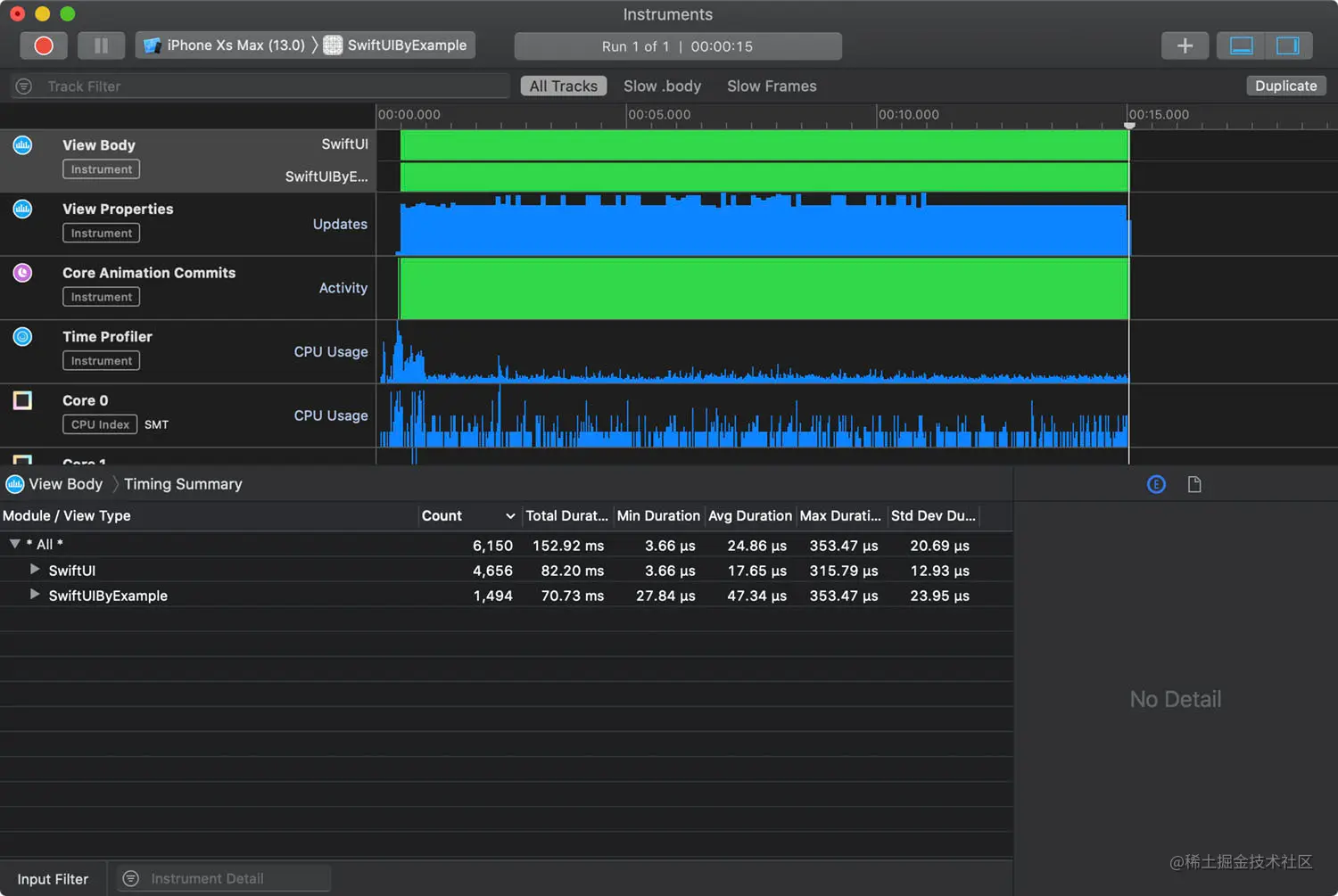Click the SMT label next to CPU Index
Image resolution: width=1338 pixels, height=896 pixels.
[156, 425]
